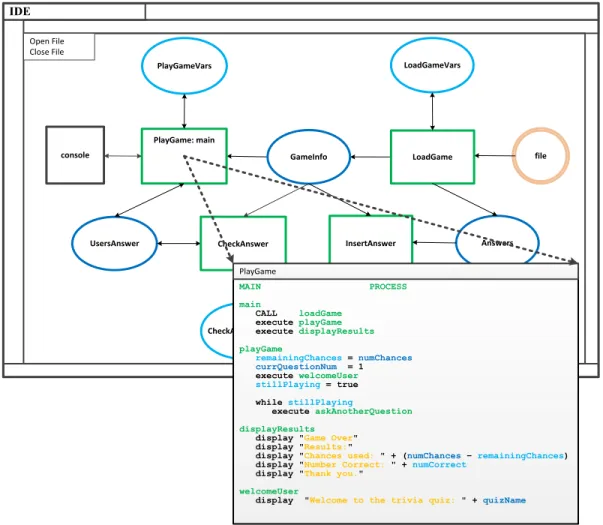This screenshot has width=603, height=525.
Task: Click the "Game Over" string
Action: click(x=328, y=438)
